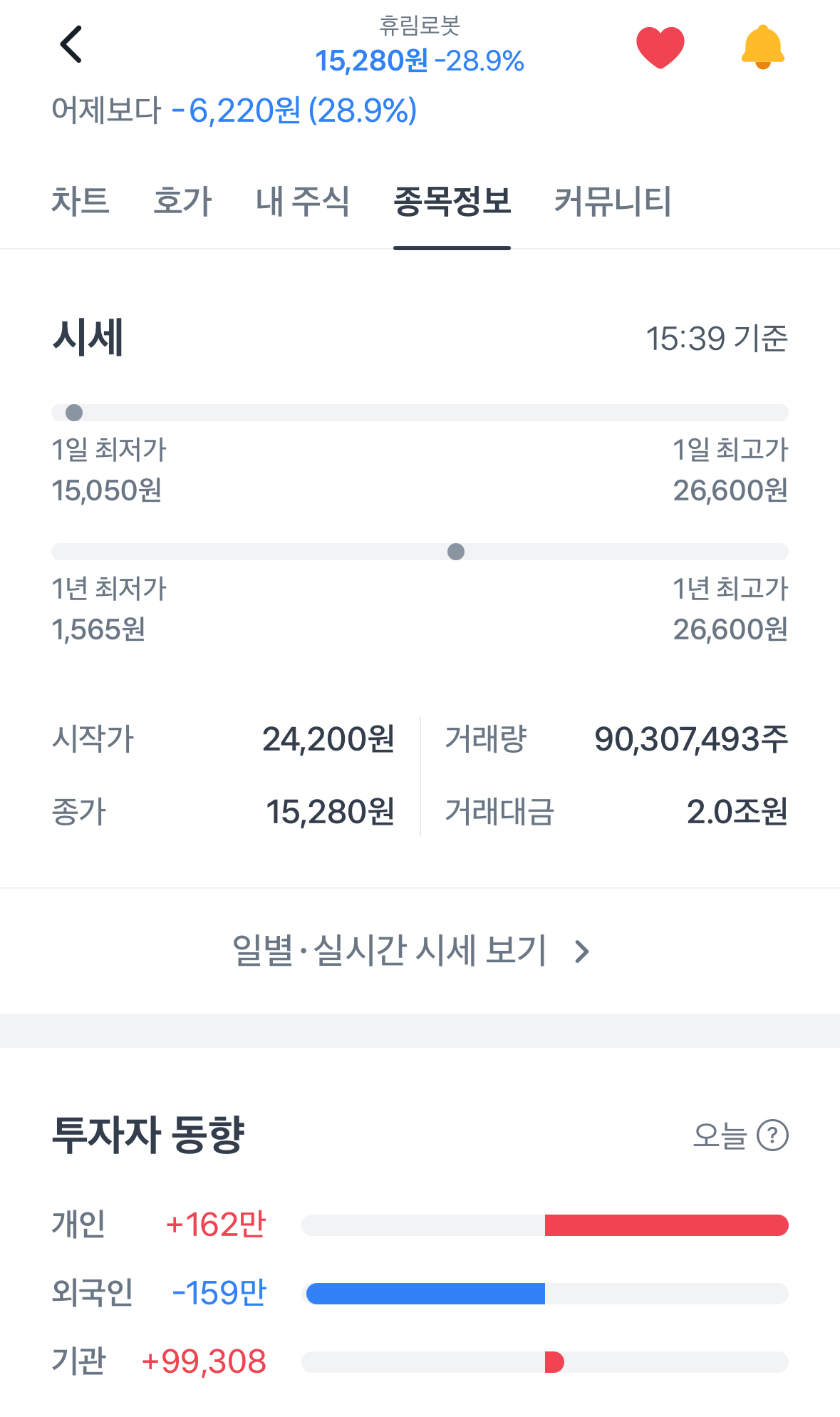Screen dimensions: 840x1417
Task: Tap the blue 외국인 investor bar
Action: tap(425, 1294)
